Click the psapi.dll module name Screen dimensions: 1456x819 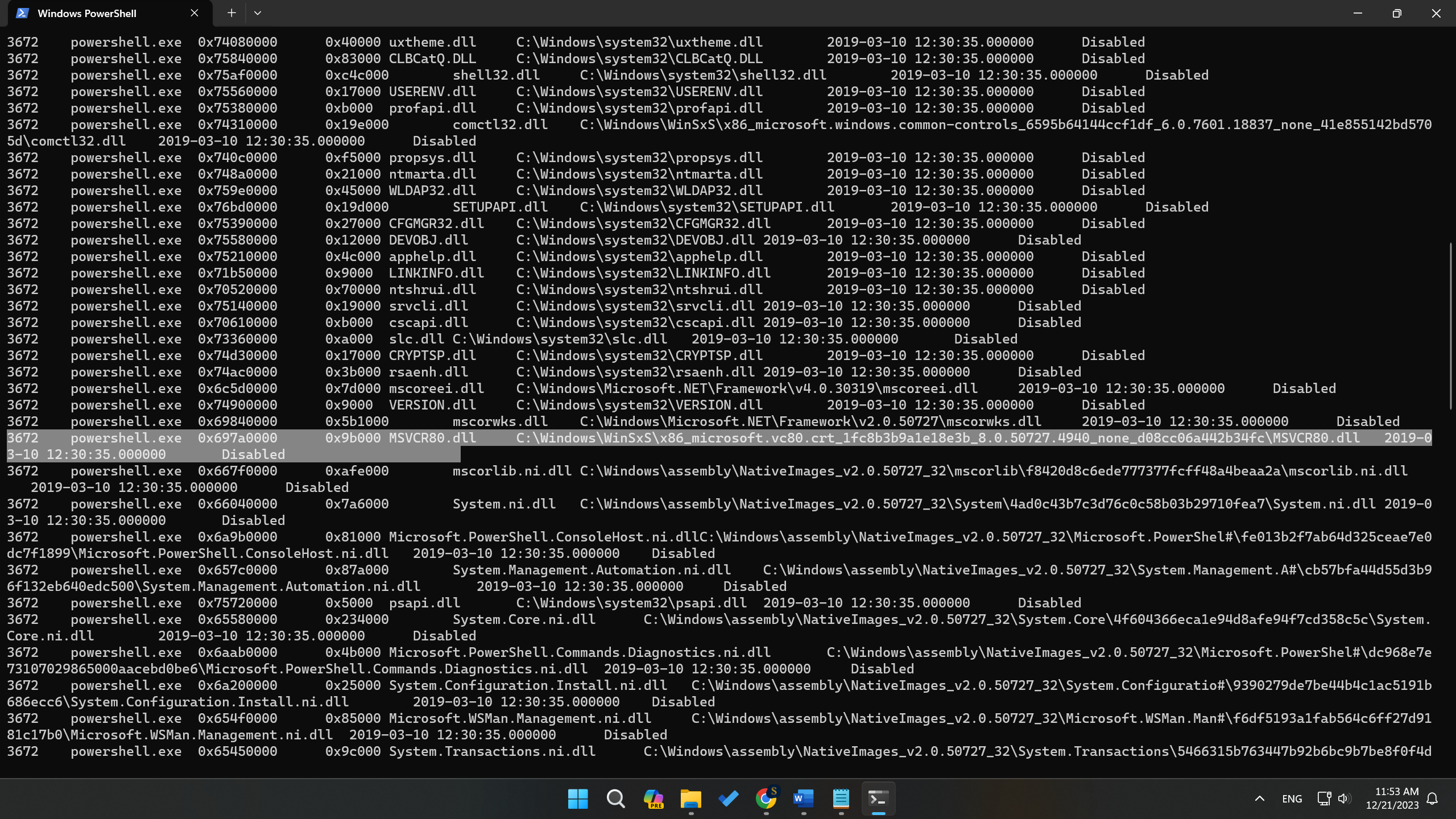tap(425, 603)
